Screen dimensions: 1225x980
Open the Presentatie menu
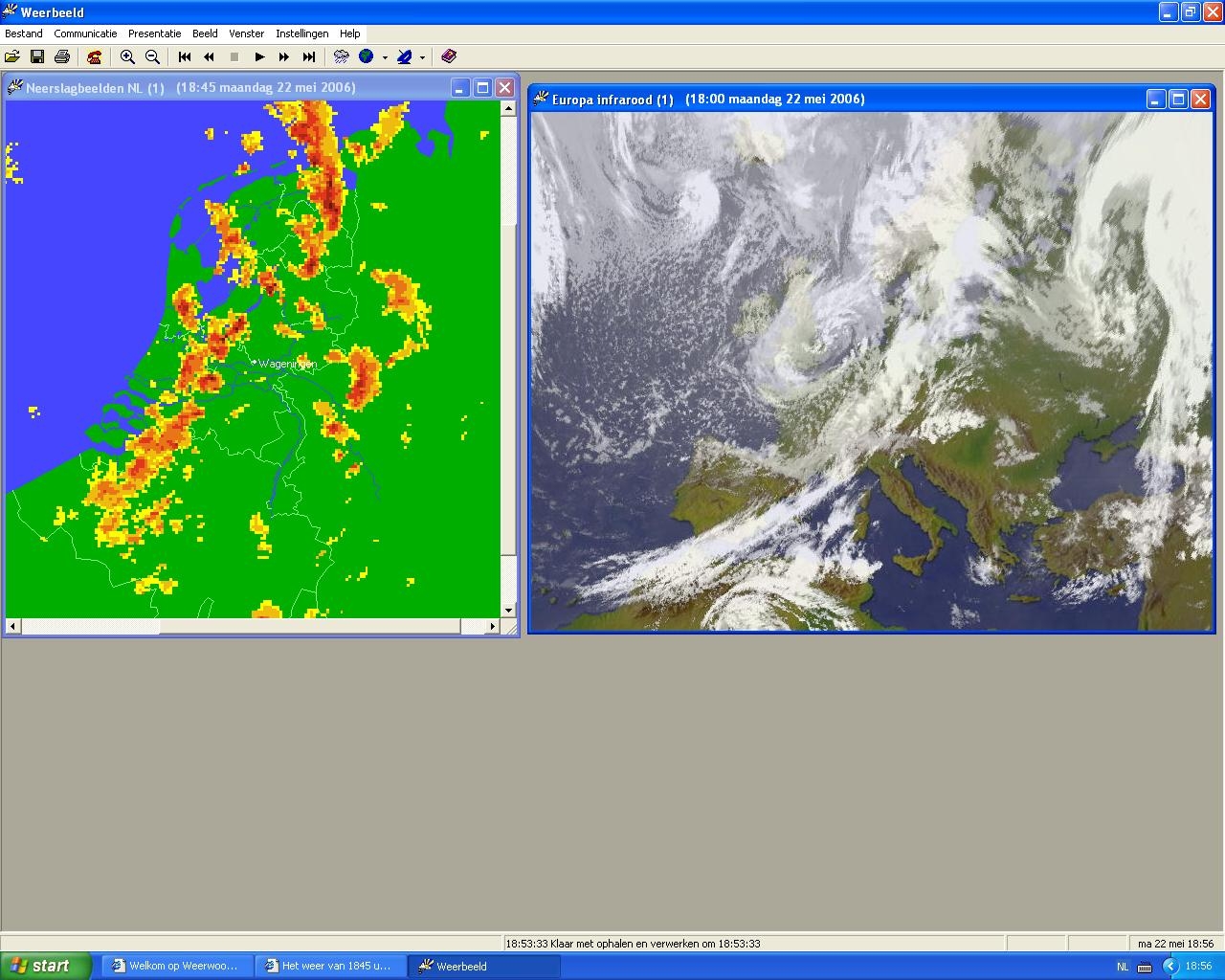pyautogui.click(x=154, y=33)
